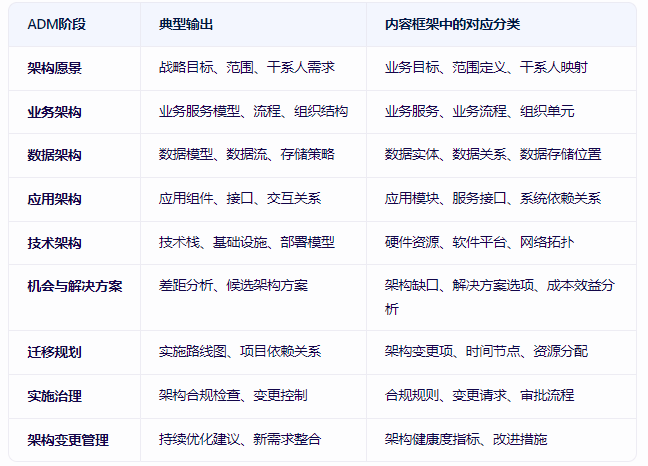Viewport: 648px width, 466px height.
Task: Select the '应用架构' row label
Action: pos(55,199)
